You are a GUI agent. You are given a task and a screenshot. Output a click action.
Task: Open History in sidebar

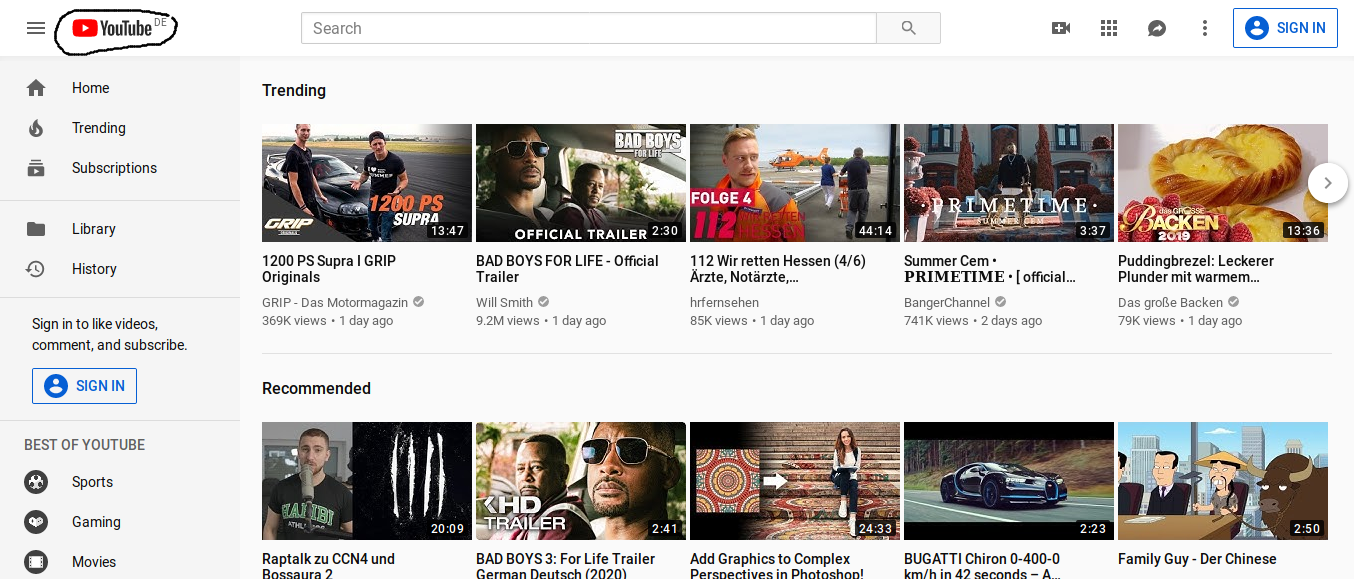point(120,269)
